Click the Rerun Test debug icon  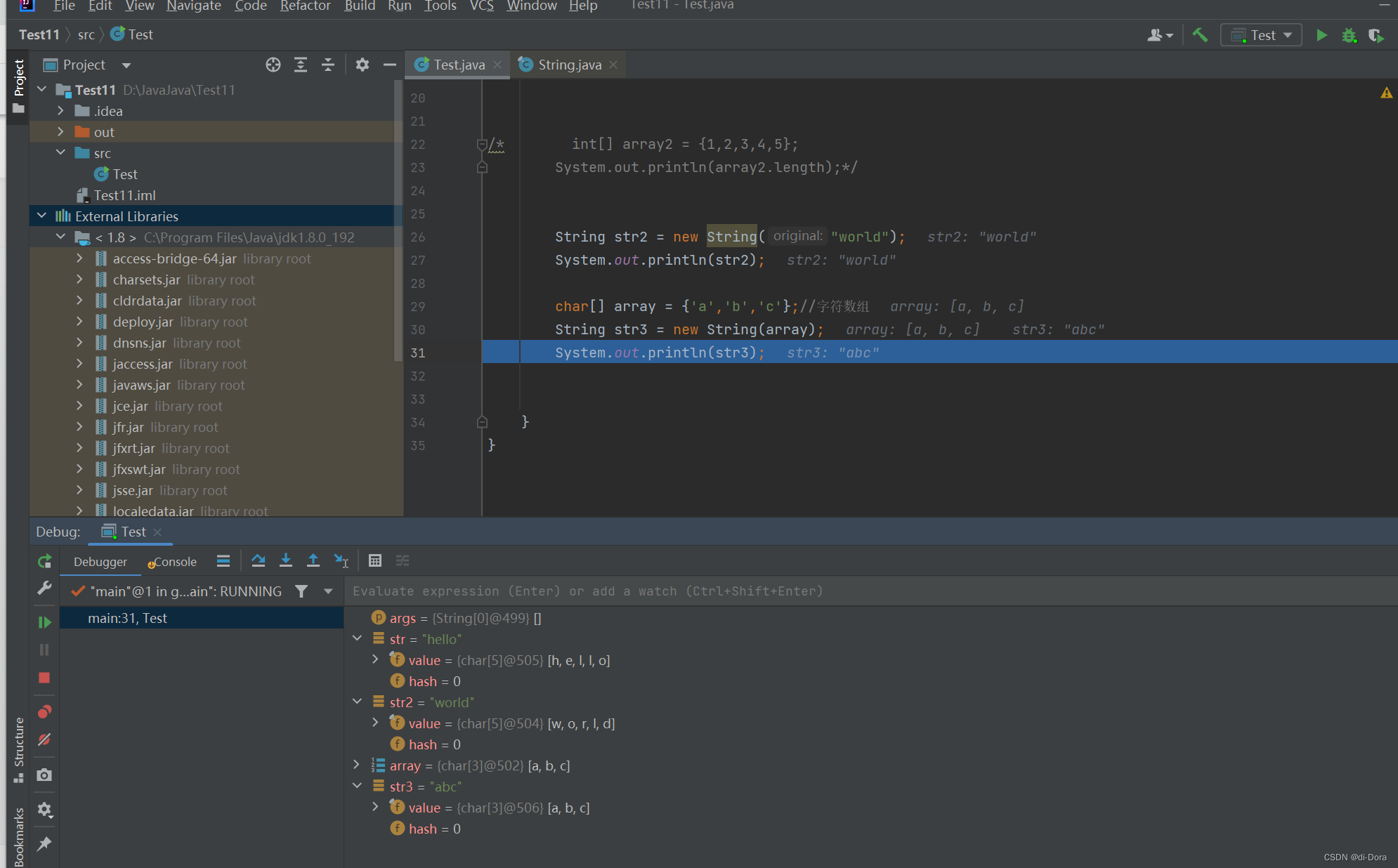coord(44,561)
